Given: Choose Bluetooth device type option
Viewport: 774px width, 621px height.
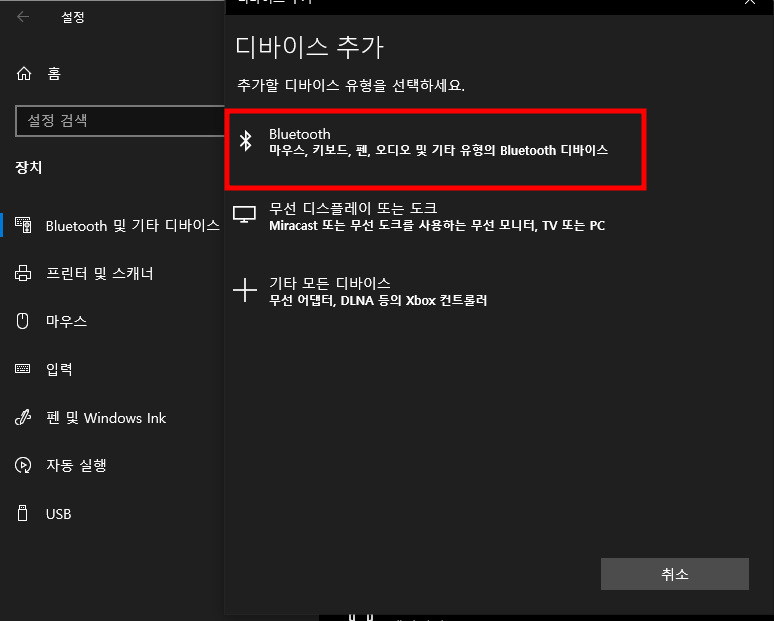Looking at the screenshot, I should coord(435,149).
